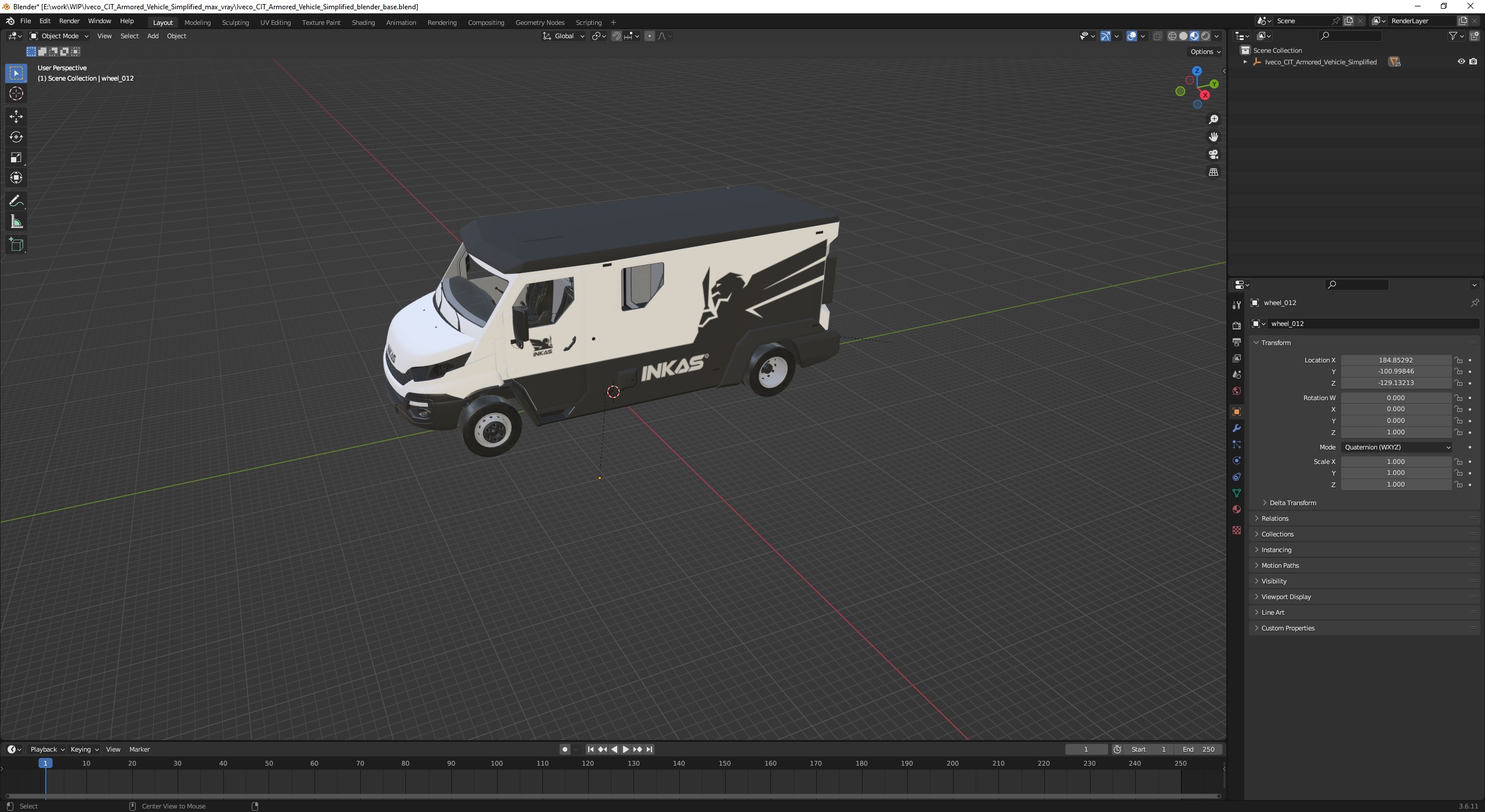Open the Material properties tab
This screenshot has height=812, width=1485.
(x=1237, y=509)
